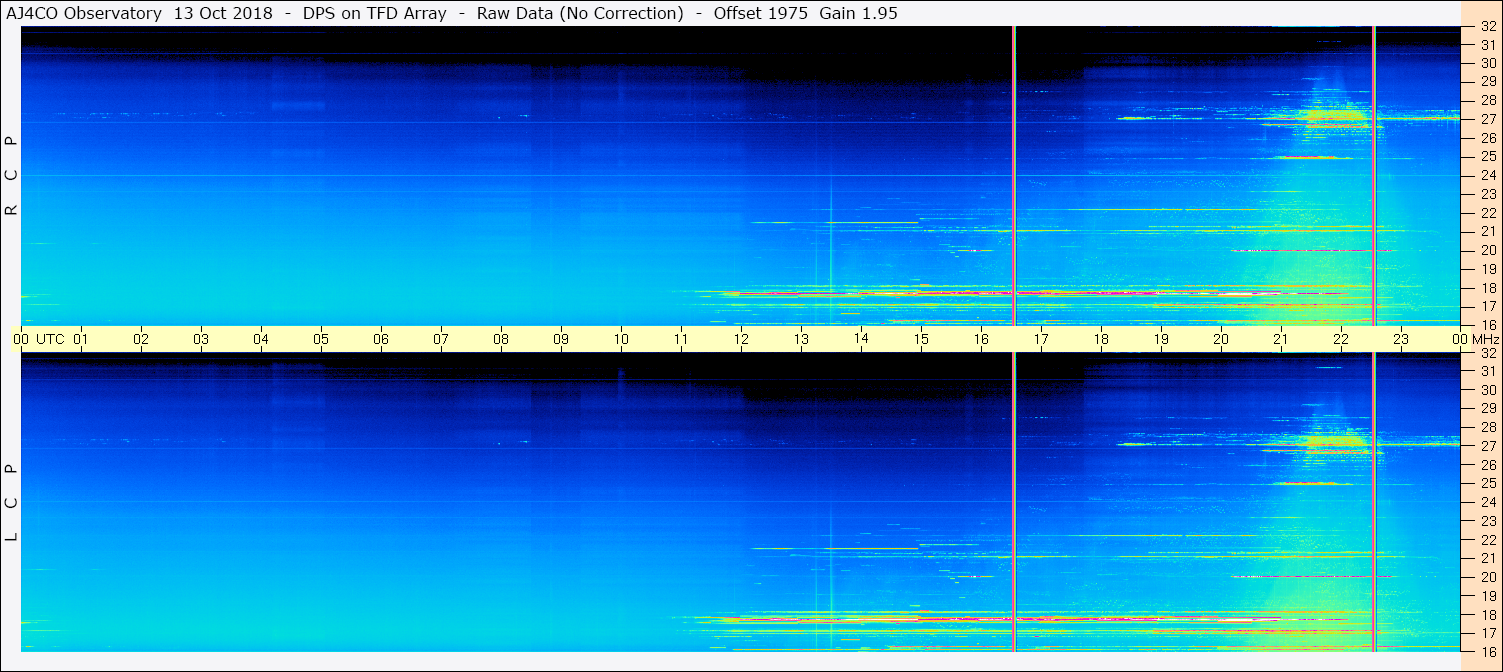Select the "06" hour label on the time axis
This screenshot has height=672, width=1503.
(x=381, y=339)
